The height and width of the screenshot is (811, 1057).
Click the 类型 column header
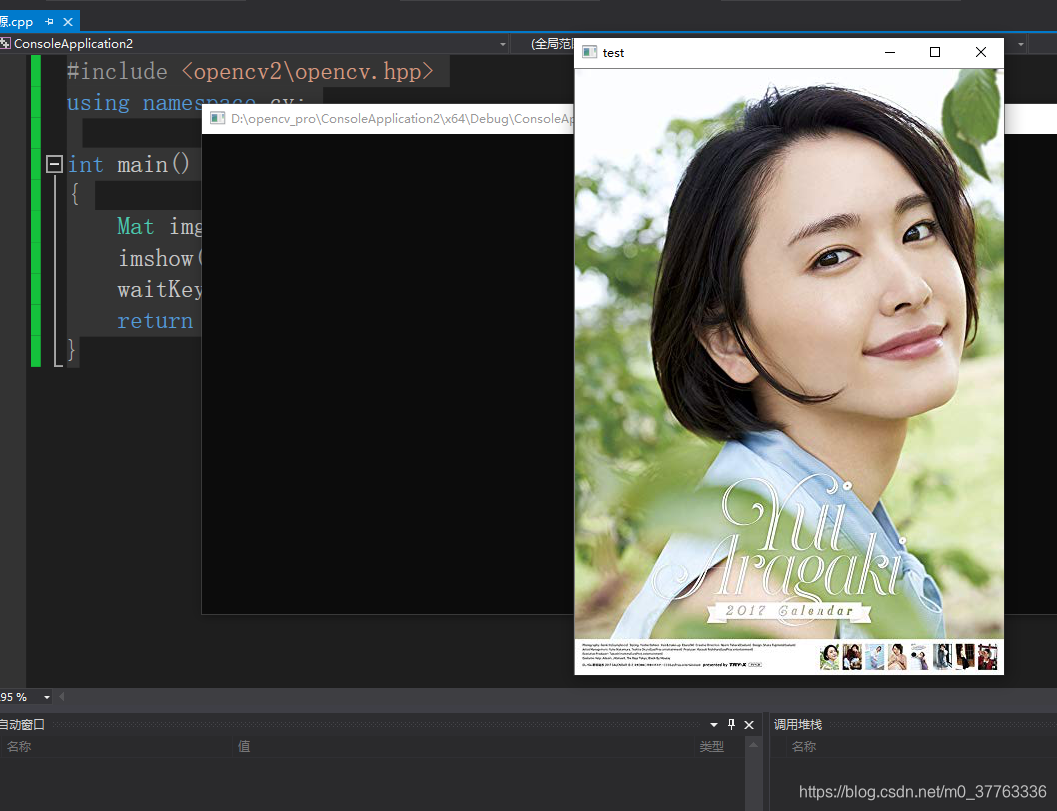pos(712,746)
